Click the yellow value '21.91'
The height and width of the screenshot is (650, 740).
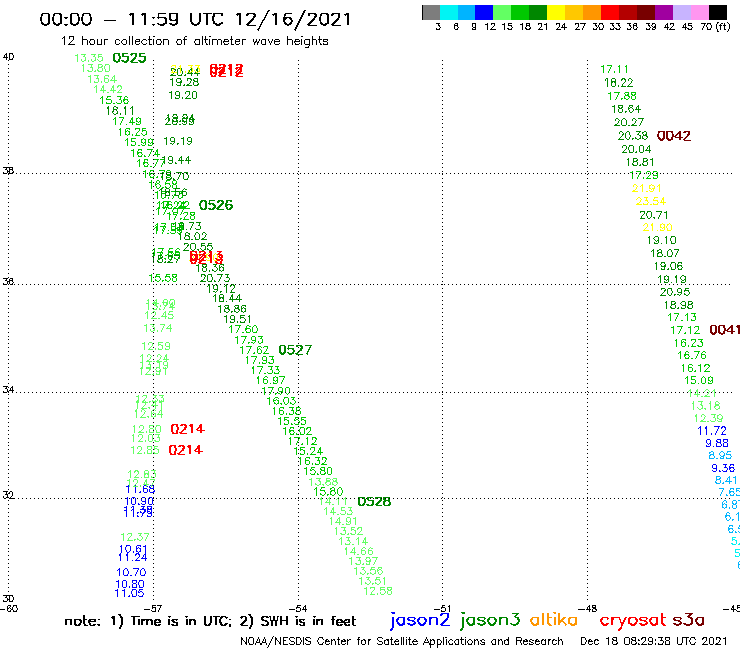pos(647,188)
